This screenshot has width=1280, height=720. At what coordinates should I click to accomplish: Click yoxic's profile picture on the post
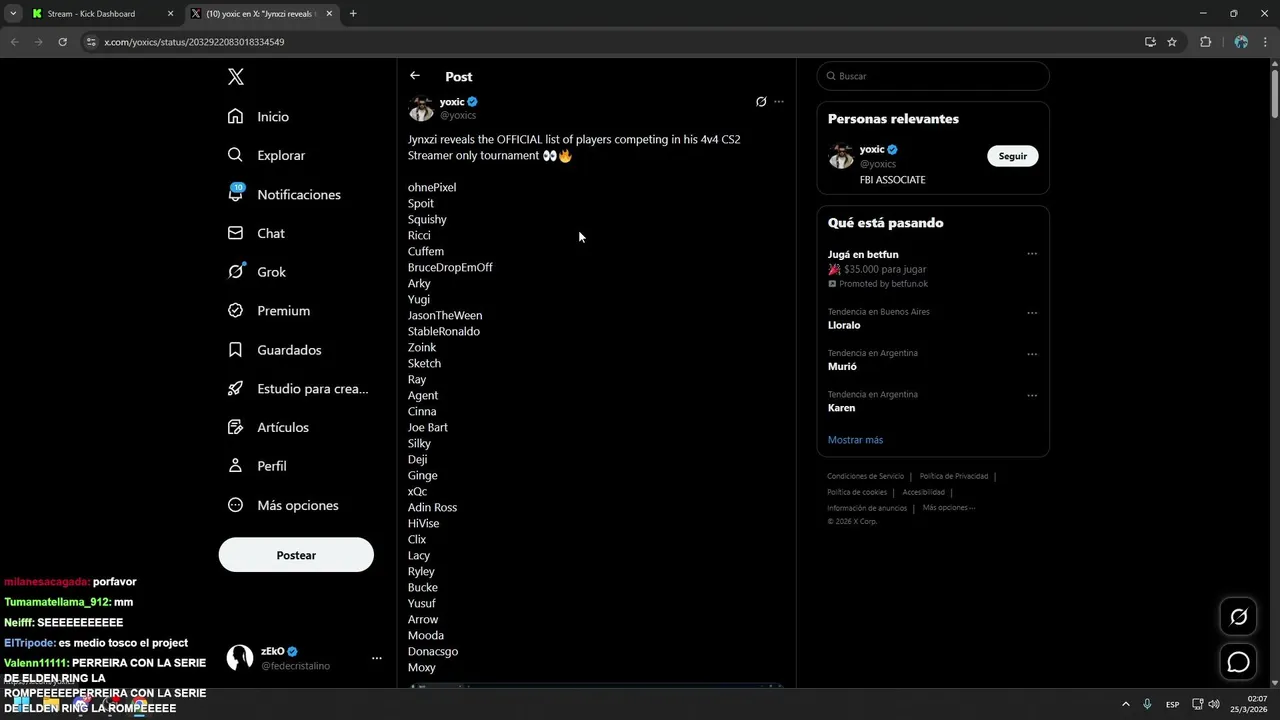[421, 108]
